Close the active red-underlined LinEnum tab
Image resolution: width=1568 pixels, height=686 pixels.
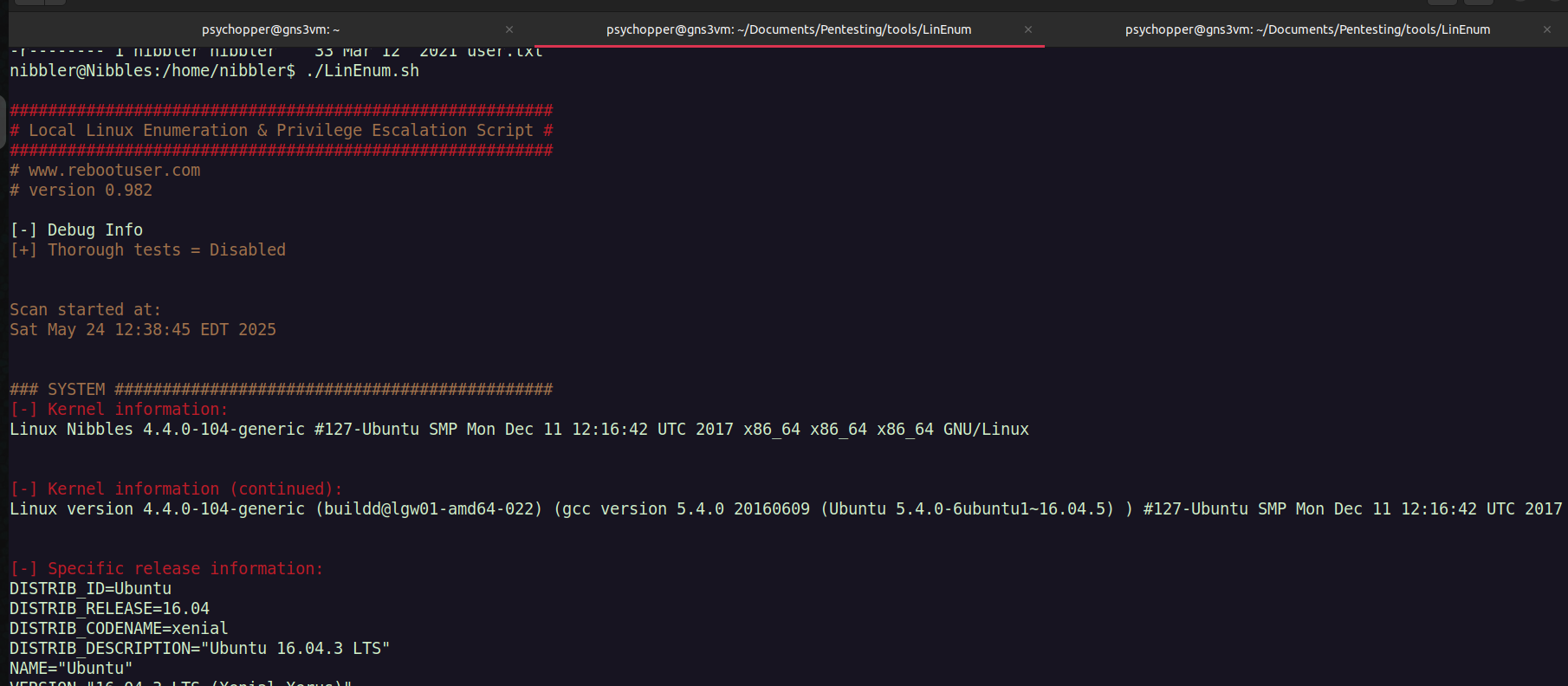(1028, 29)
